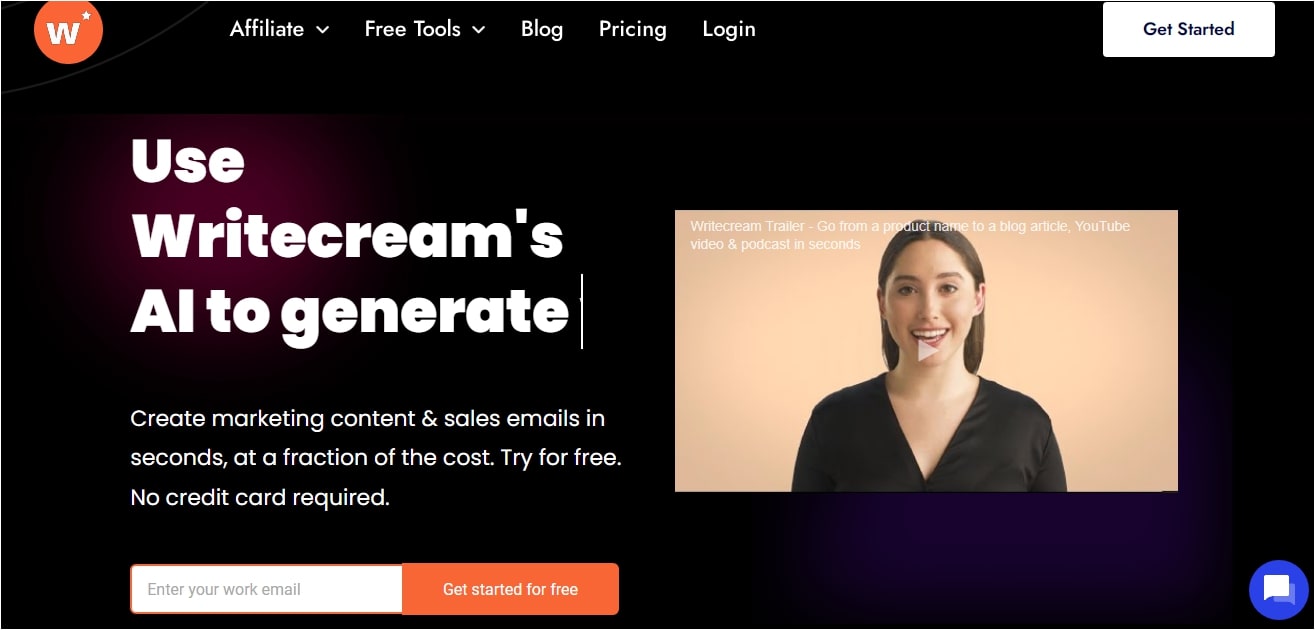Image resolution: width=1315 pixels, height=630 pixels.
Task: Click the No credit card required text
Action: tap(260, 497)
